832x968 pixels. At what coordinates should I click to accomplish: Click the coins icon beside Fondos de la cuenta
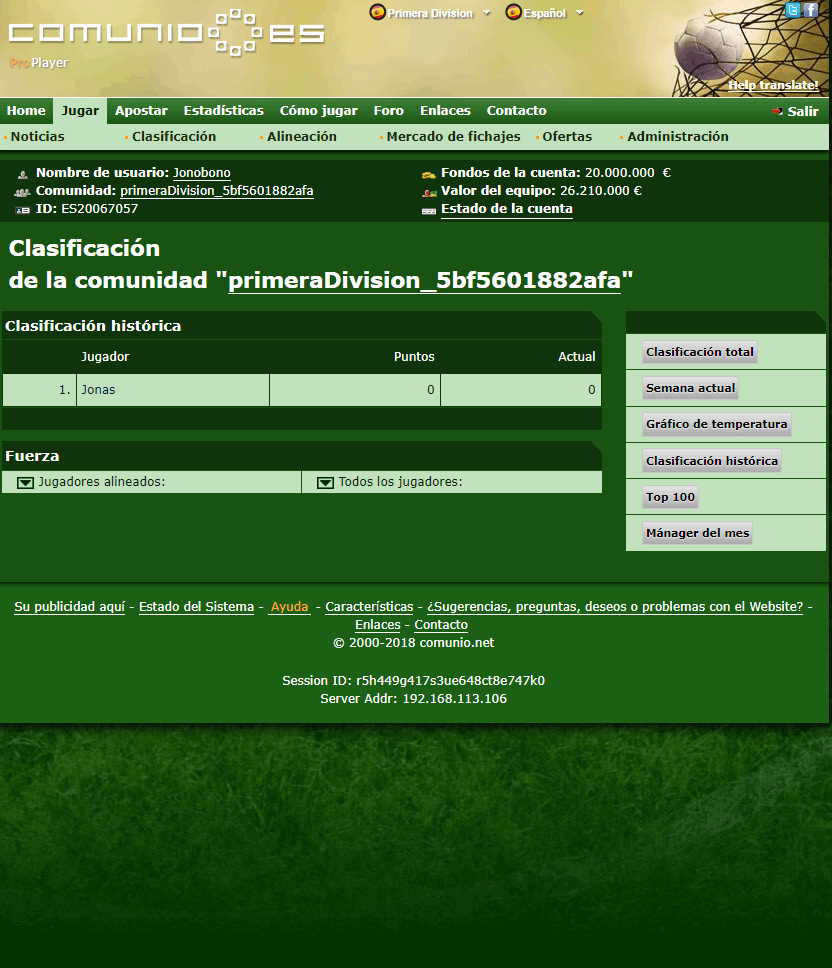[x=429, y=173]
